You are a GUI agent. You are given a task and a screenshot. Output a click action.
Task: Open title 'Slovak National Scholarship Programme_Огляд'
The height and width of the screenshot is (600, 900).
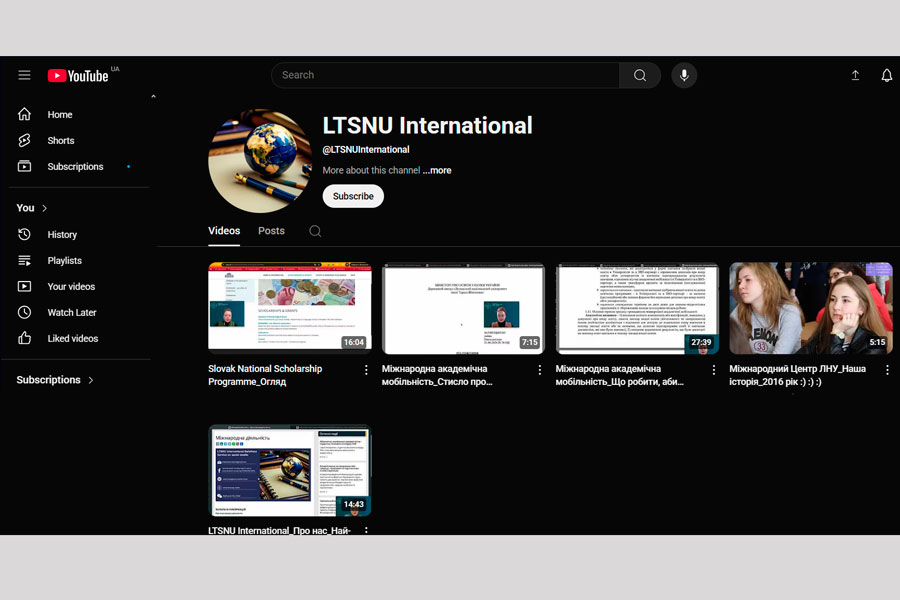(265, 375)
